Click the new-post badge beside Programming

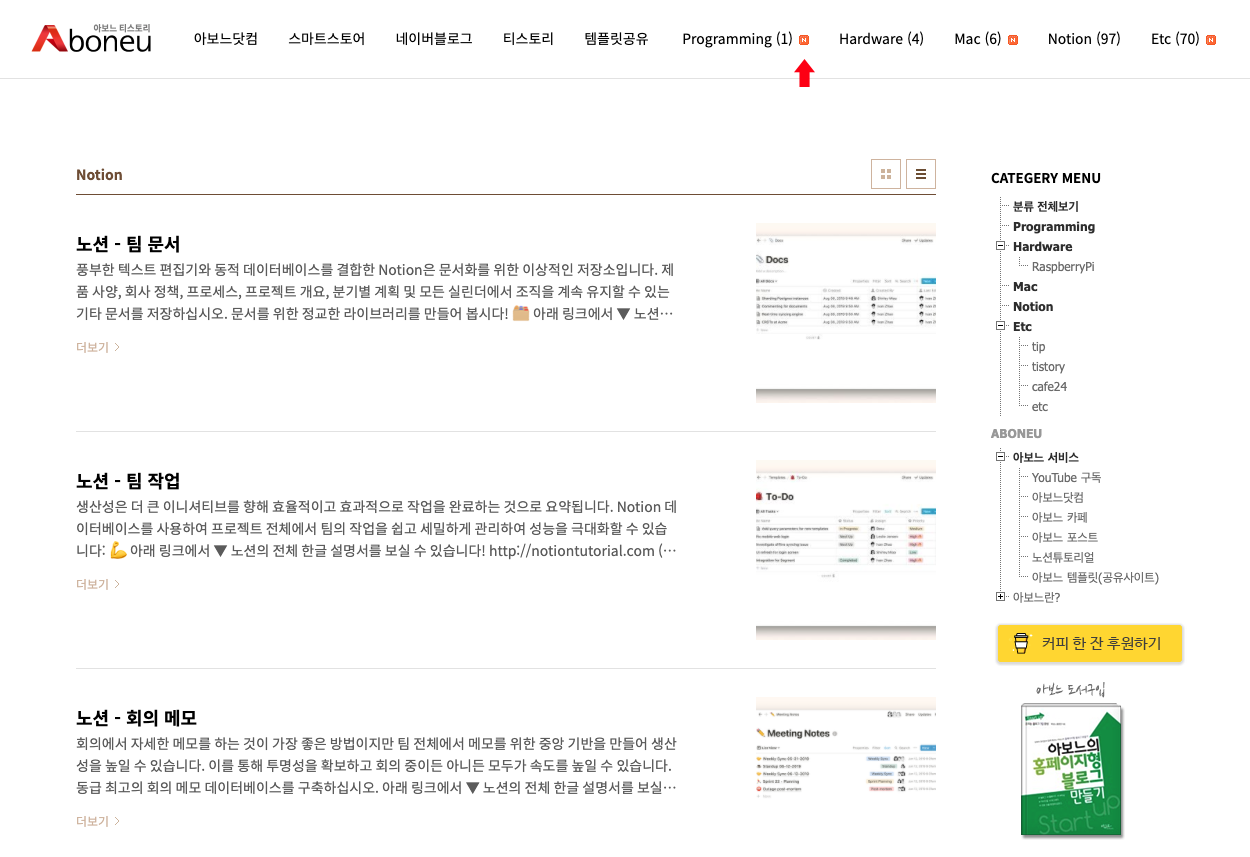(x=804, y=40)
